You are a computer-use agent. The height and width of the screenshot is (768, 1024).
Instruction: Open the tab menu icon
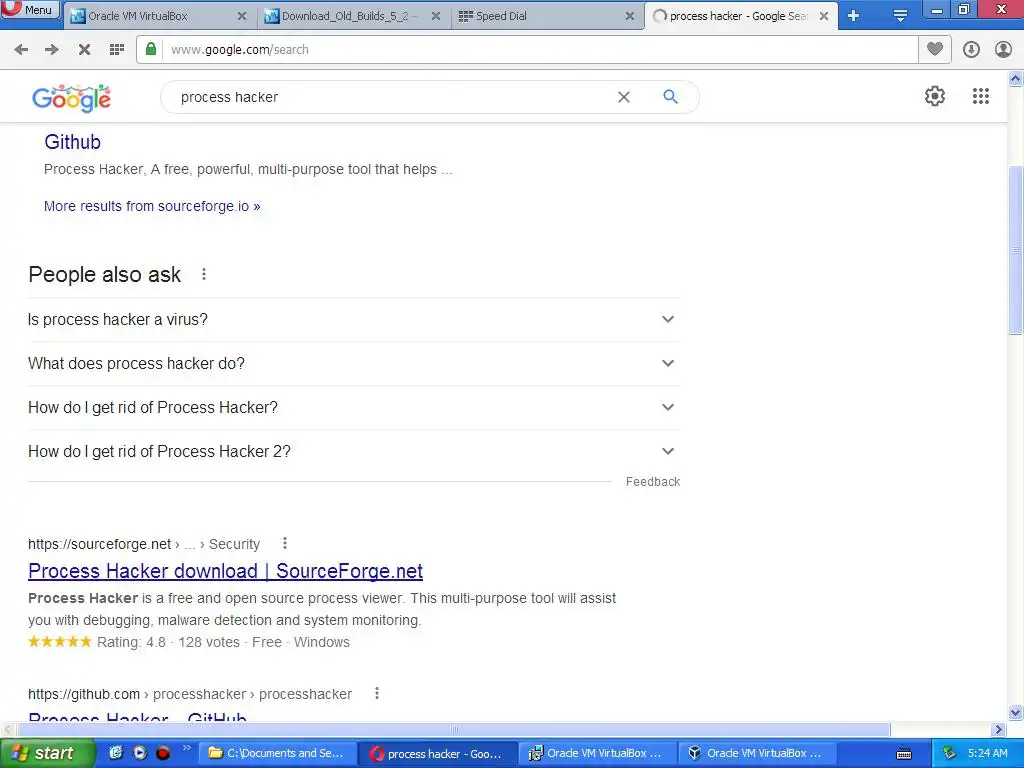[x=900, y=16]
